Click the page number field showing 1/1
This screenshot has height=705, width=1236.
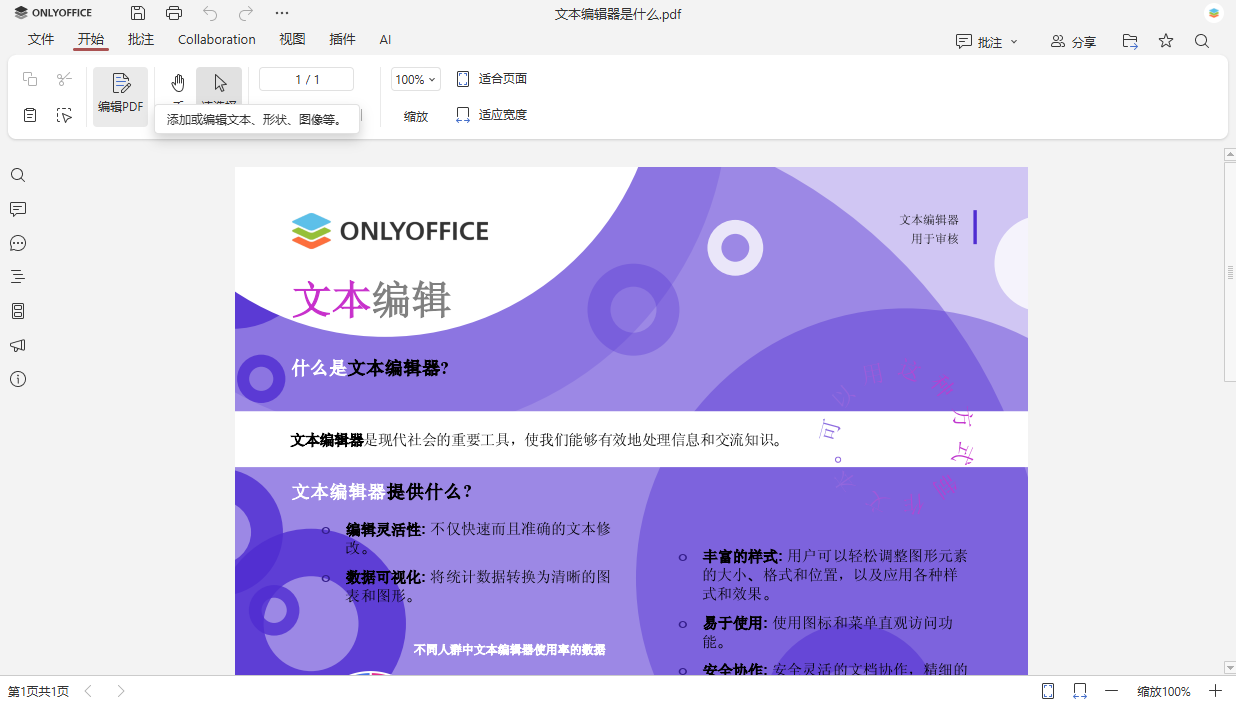click(x=306, y=79)
